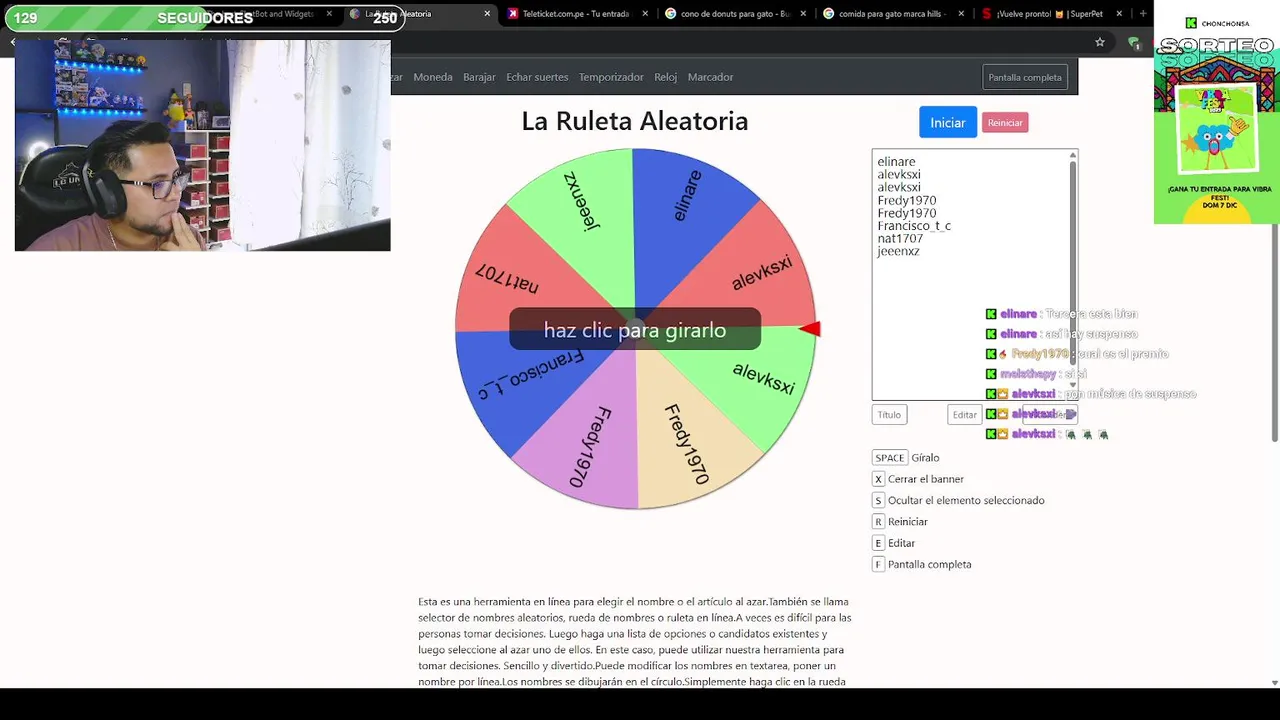Screen dimensions: 1280x720
Task: Open a new browser tab
Action: coord(1142,14)
